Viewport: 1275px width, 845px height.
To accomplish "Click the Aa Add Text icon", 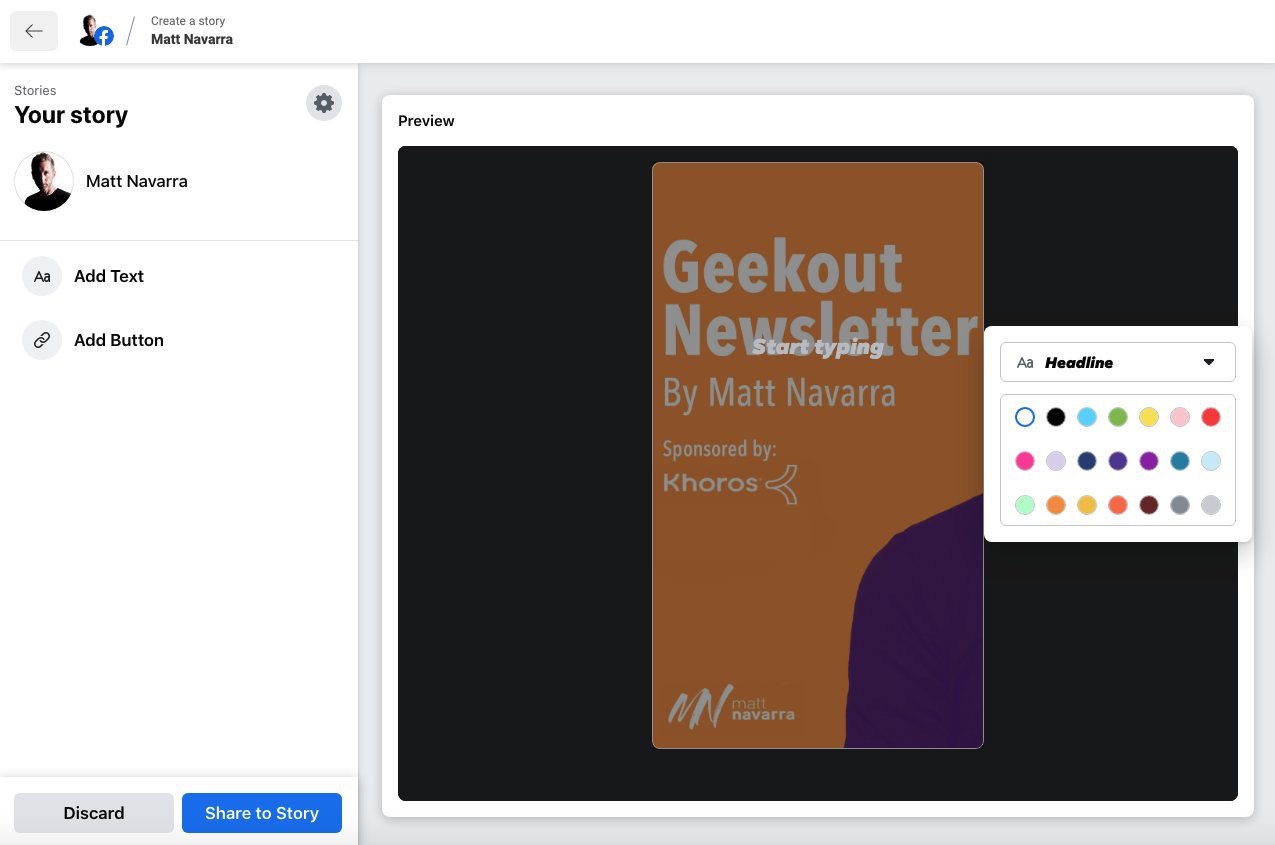I will click(x=42, y=276).
